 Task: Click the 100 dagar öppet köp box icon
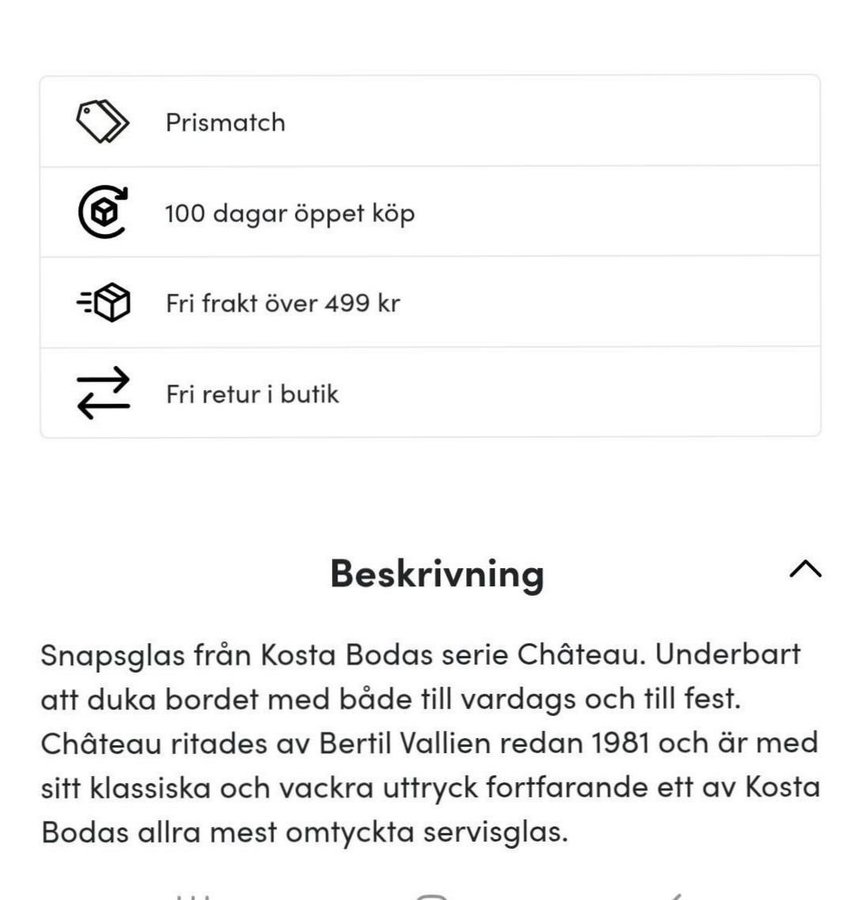pos(103,212)
